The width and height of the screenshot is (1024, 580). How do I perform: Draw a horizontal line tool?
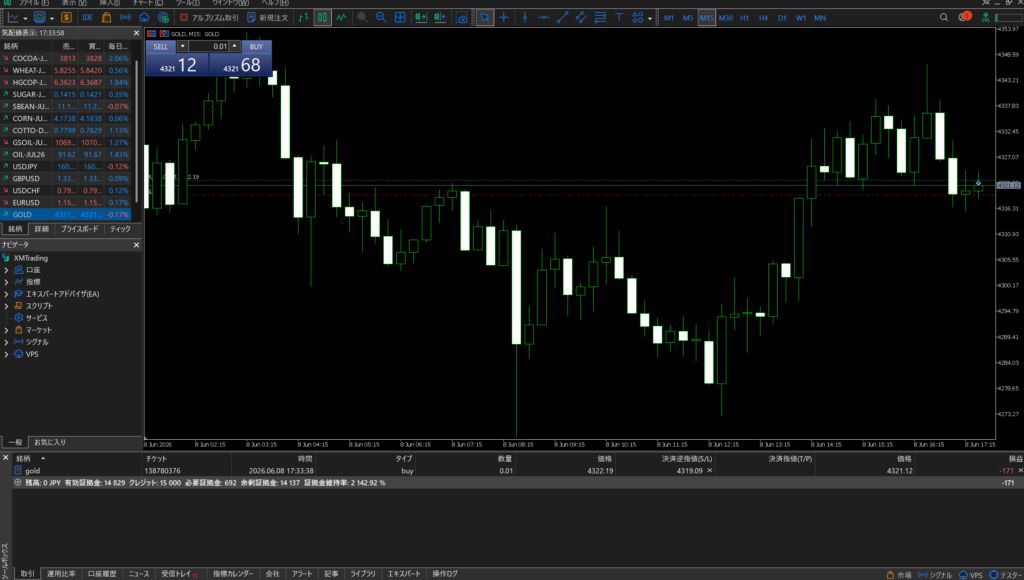[543, 18]
